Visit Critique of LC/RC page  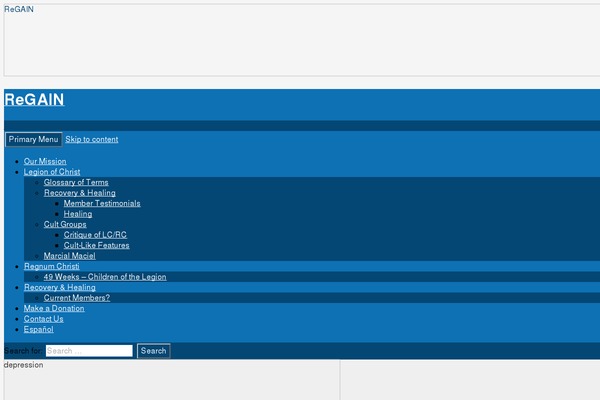tap(95, 235)
